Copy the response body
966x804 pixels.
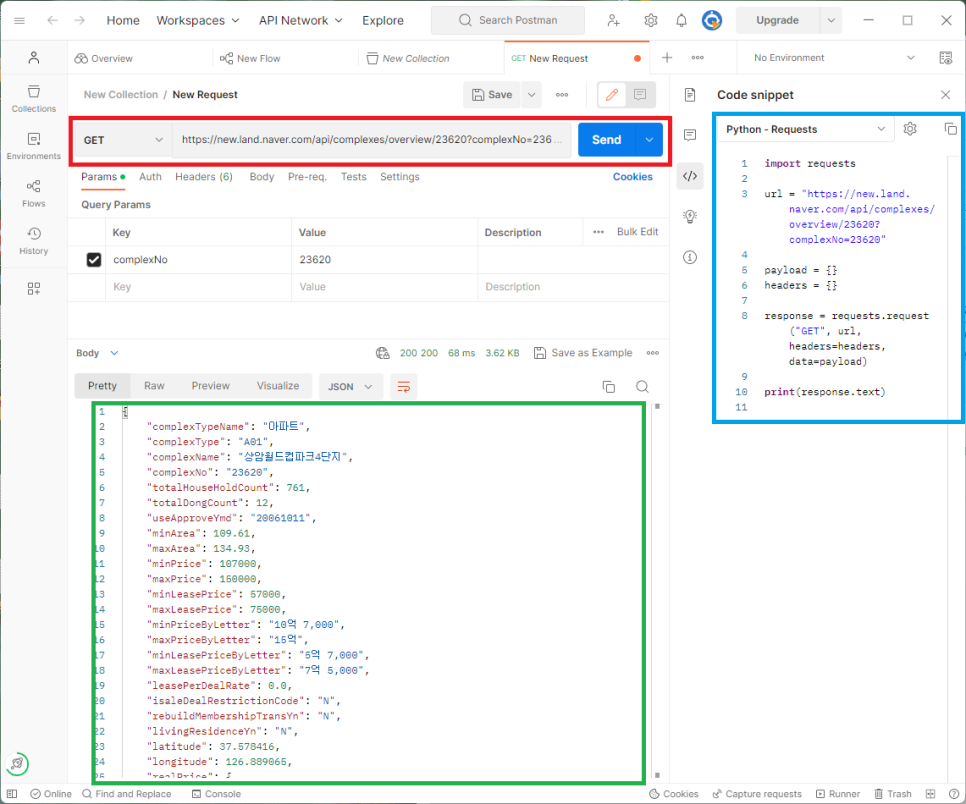[609, 386]
